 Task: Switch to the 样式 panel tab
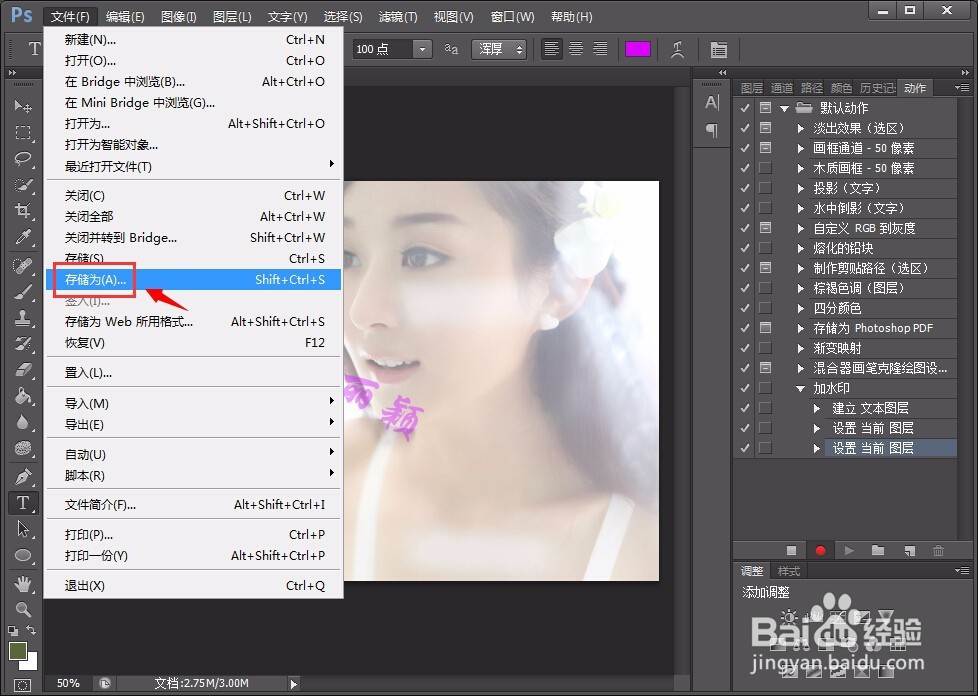tap(788, 571)
